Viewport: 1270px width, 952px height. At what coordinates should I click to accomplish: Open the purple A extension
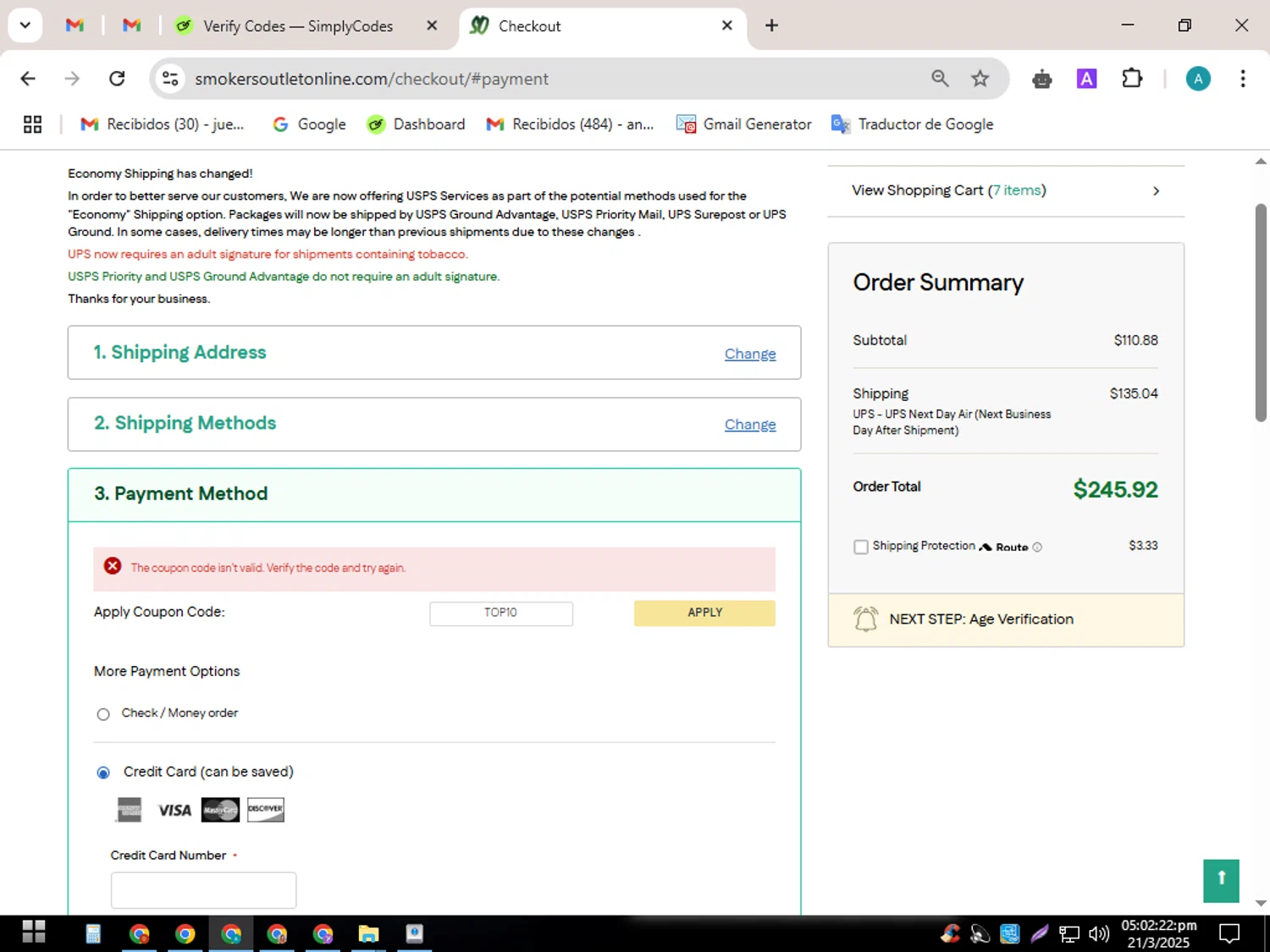pos(1086,79)
